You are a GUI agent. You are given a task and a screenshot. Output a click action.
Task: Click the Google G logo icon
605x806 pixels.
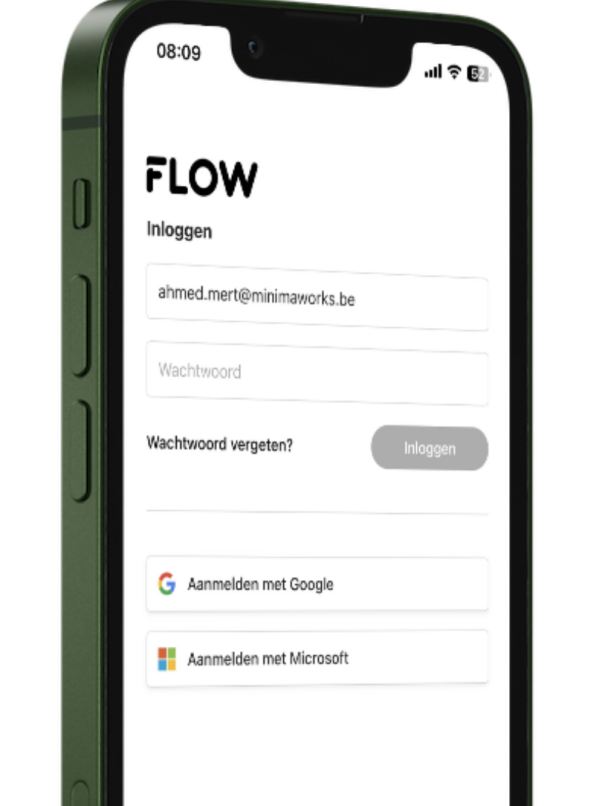pyautogui.click(x=167, y=583)
